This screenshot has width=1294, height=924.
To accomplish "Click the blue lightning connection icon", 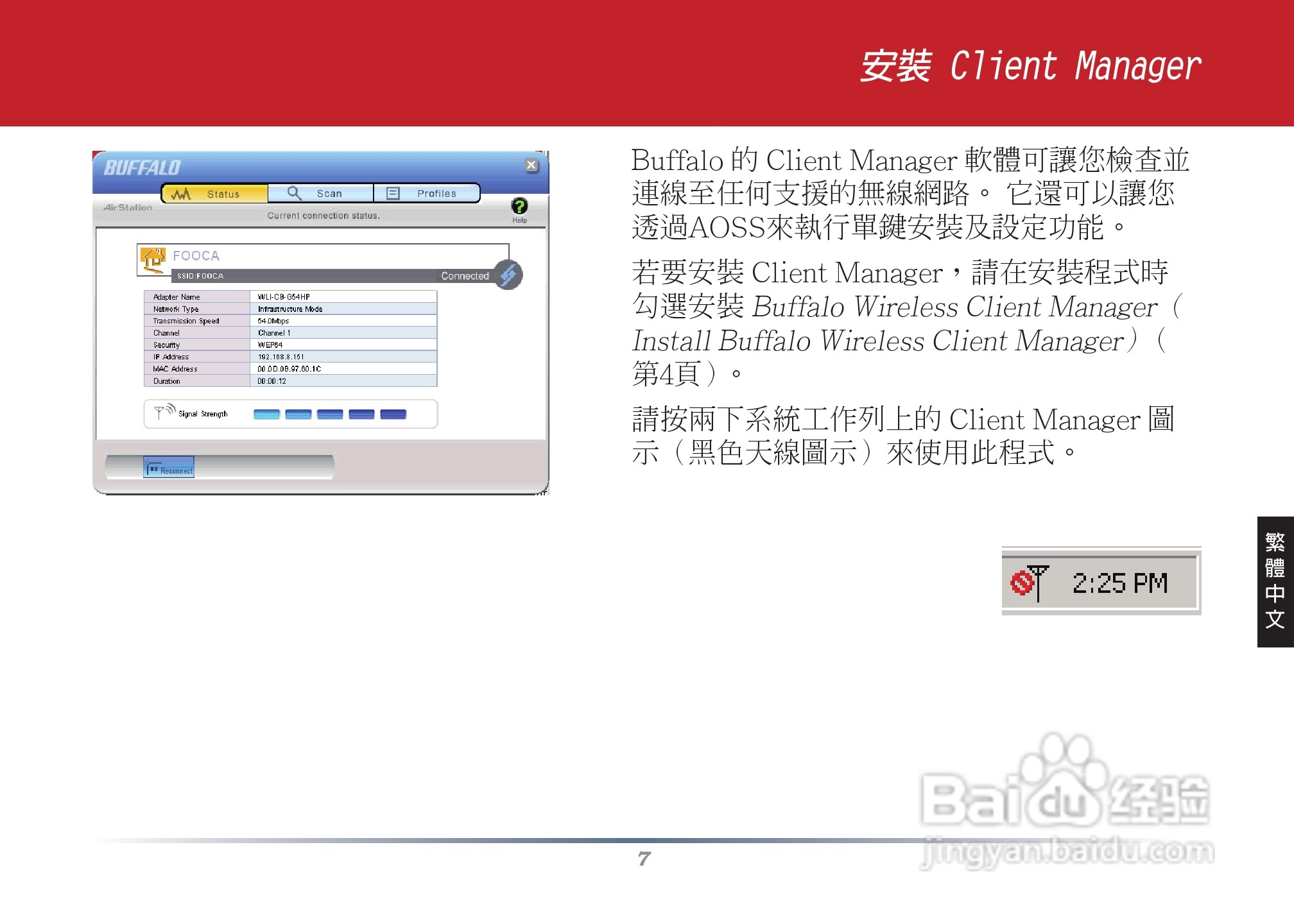I will (508, 275).
